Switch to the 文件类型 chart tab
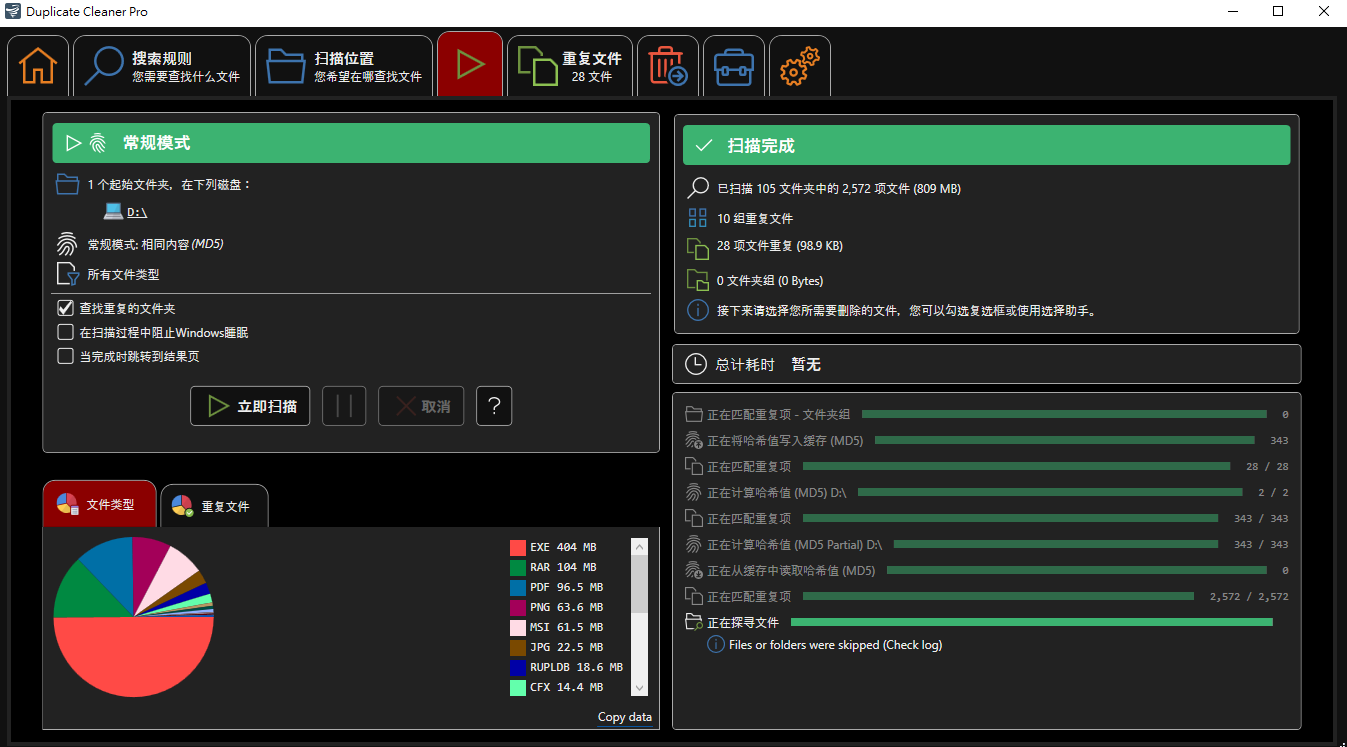The width and height of the screenshot is (1347, 747). pos(100,504)
